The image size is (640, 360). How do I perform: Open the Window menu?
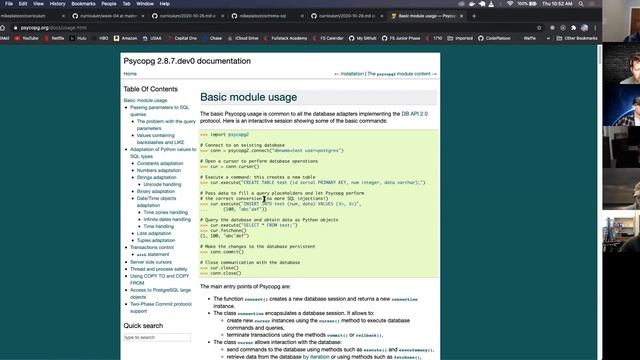pyautogui.click(x=145, y=4)
